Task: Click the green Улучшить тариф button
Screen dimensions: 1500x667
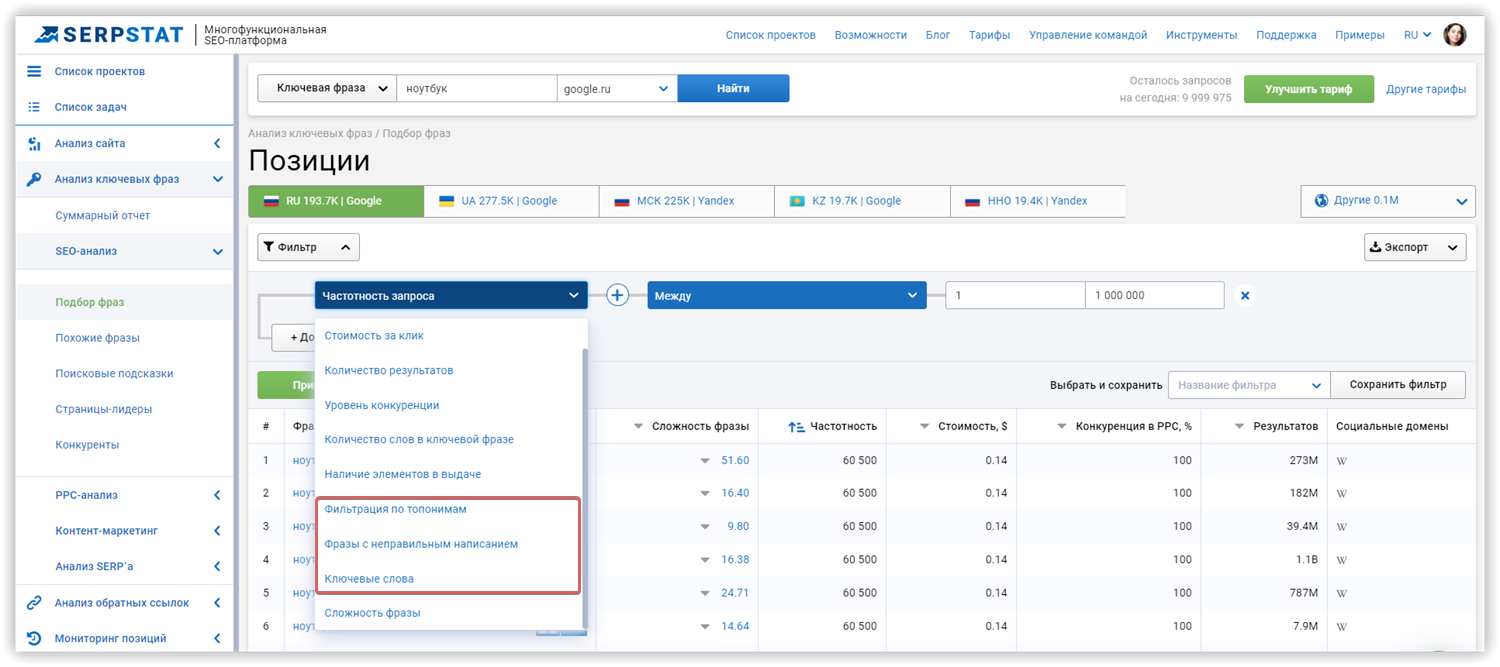Action: click(1308, 89)
